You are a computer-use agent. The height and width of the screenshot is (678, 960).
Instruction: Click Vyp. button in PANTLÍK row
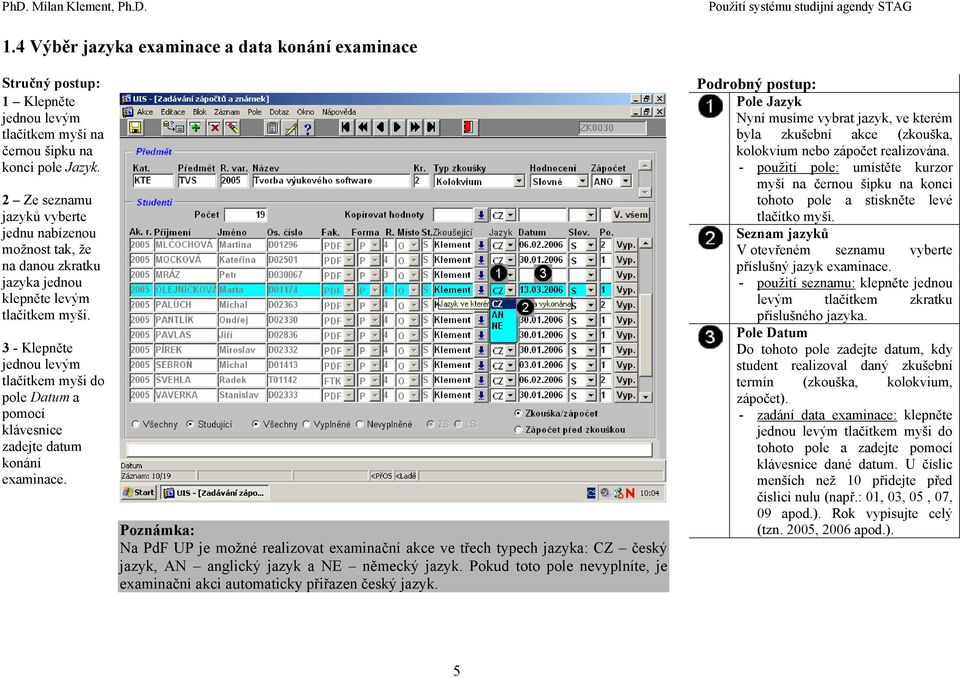pos(625,320)
